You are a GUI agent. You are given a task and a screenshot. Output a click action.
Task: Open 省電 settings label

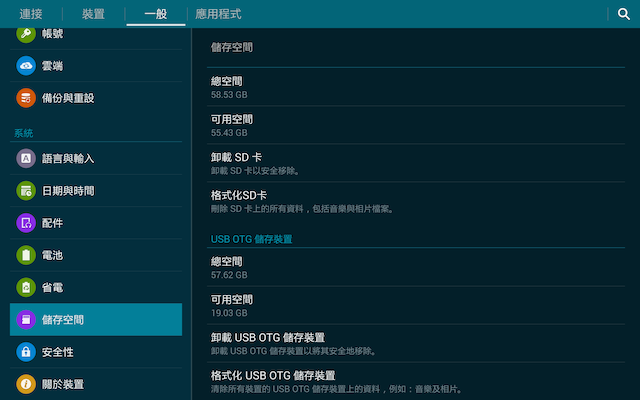(53, 287)
